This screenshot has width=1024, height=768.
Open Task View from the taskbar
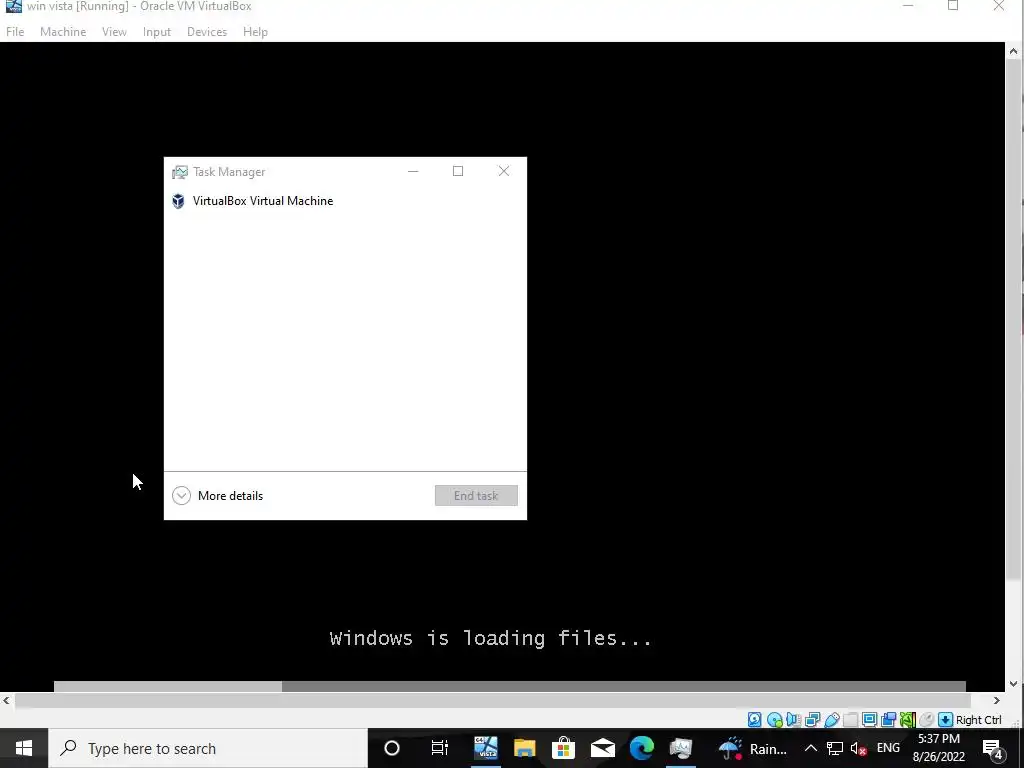coord(440,748)
